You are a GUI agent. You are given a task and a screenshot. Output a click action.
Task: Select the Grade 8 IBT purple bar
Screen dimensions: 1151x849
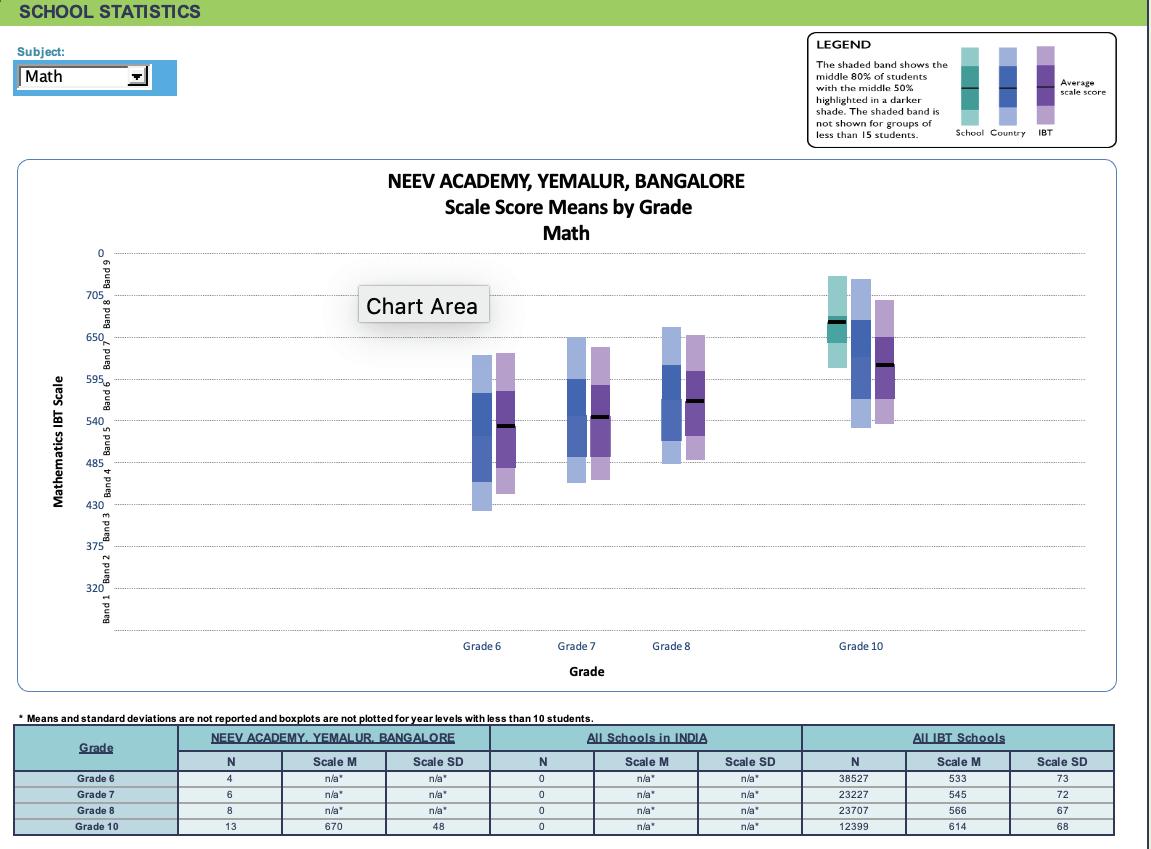click(695, 398)
